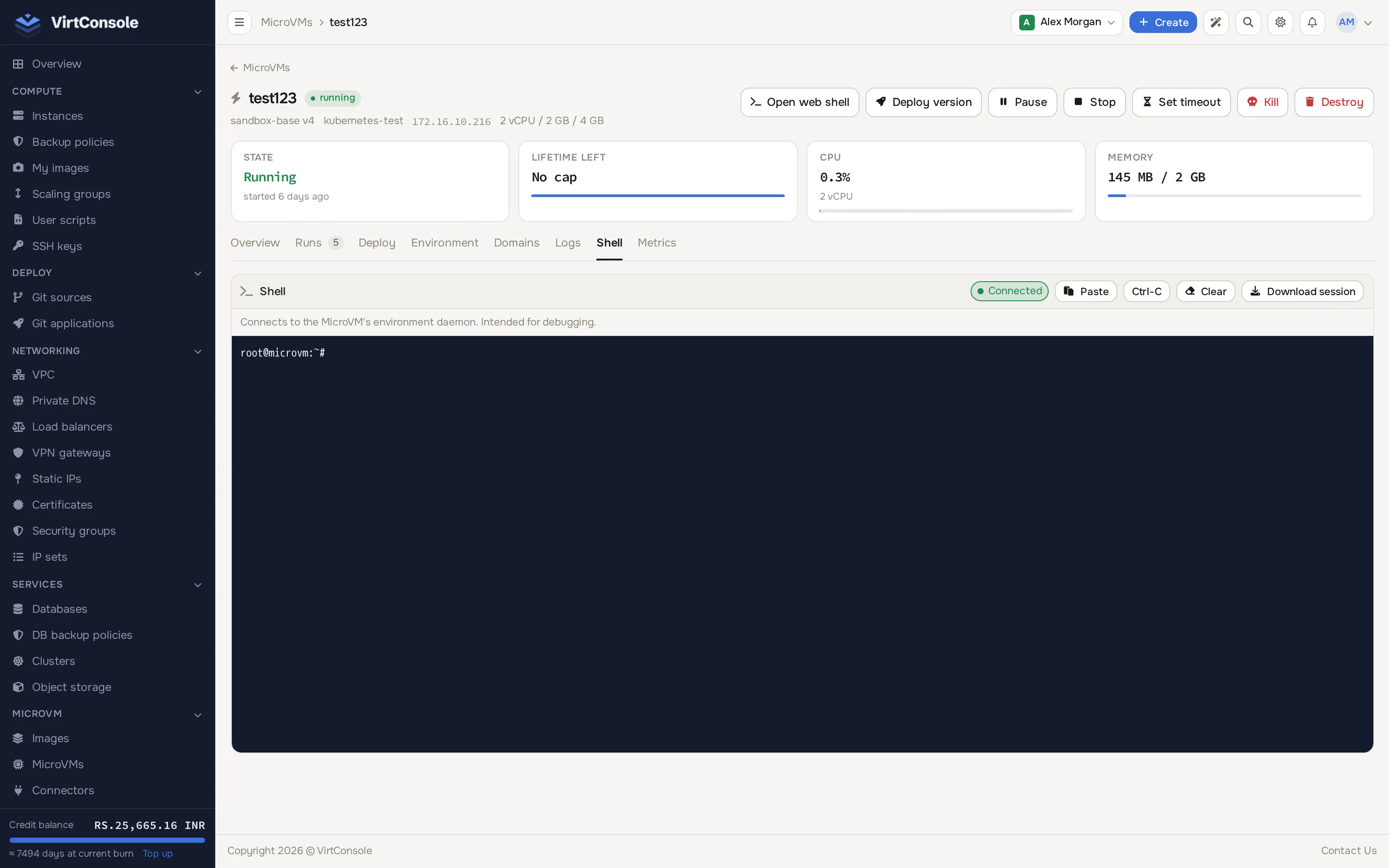Switch to the Logs tab

pyautogui.click(x=568, y=243)
